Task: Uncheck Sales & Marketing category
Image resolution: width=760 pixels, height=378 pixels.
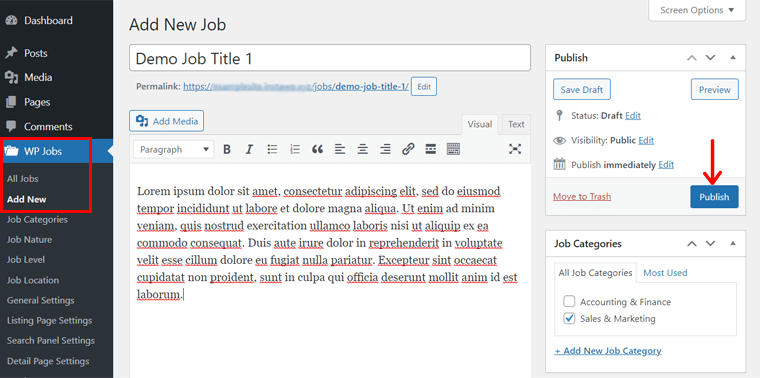Action: (x=569, y=318)
